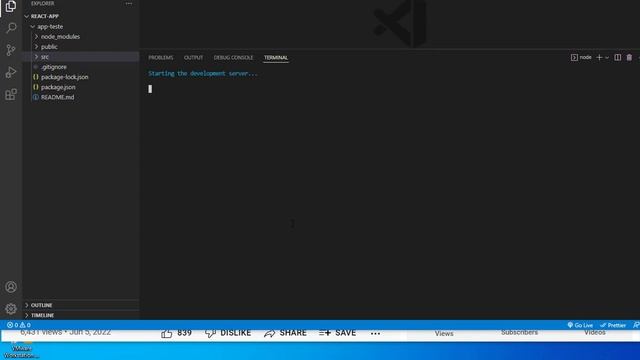Click the node terminal shell indicator
640x360 pixels.
581,58
